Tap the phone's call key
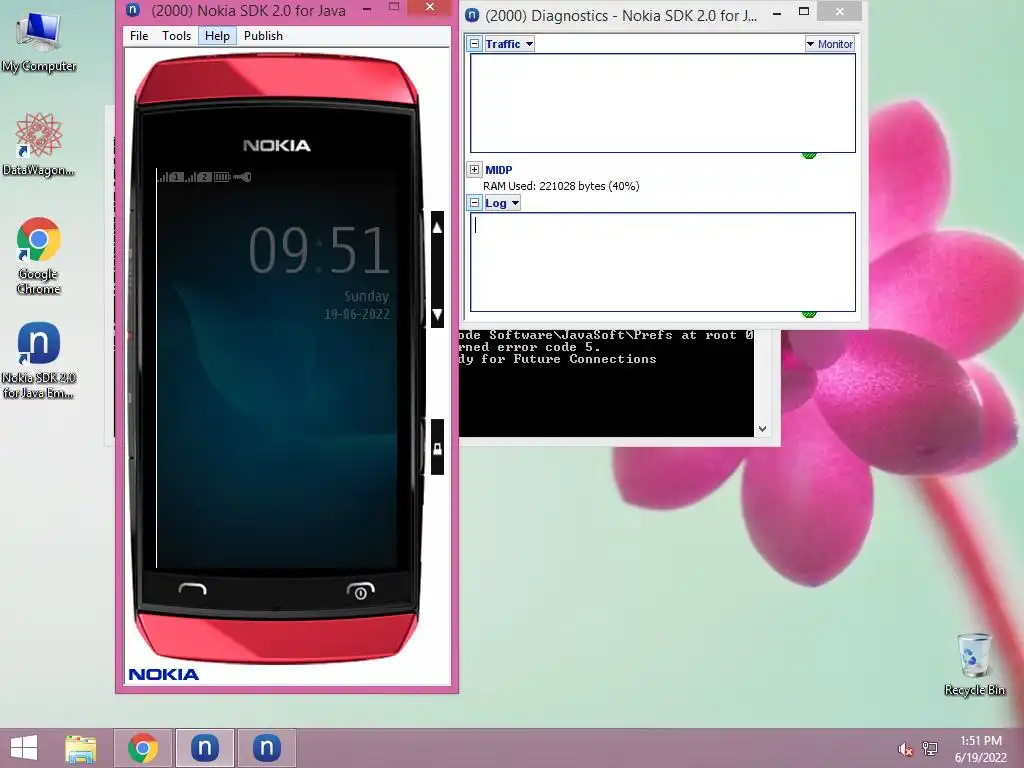 click(192, 589)
